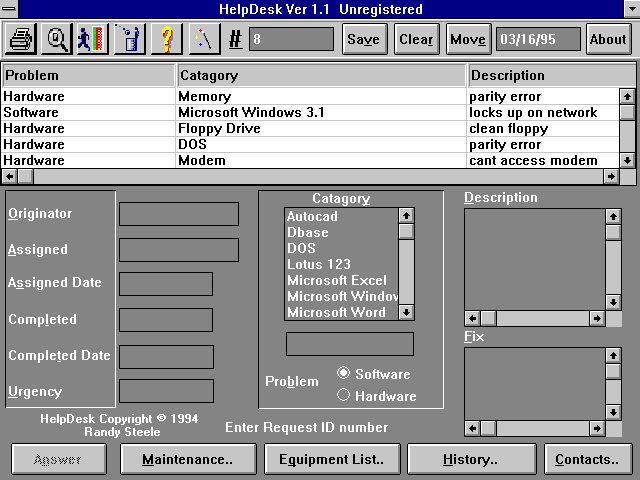
Task: Click the printer icon in the toolbar
Action: pos(21,40)
